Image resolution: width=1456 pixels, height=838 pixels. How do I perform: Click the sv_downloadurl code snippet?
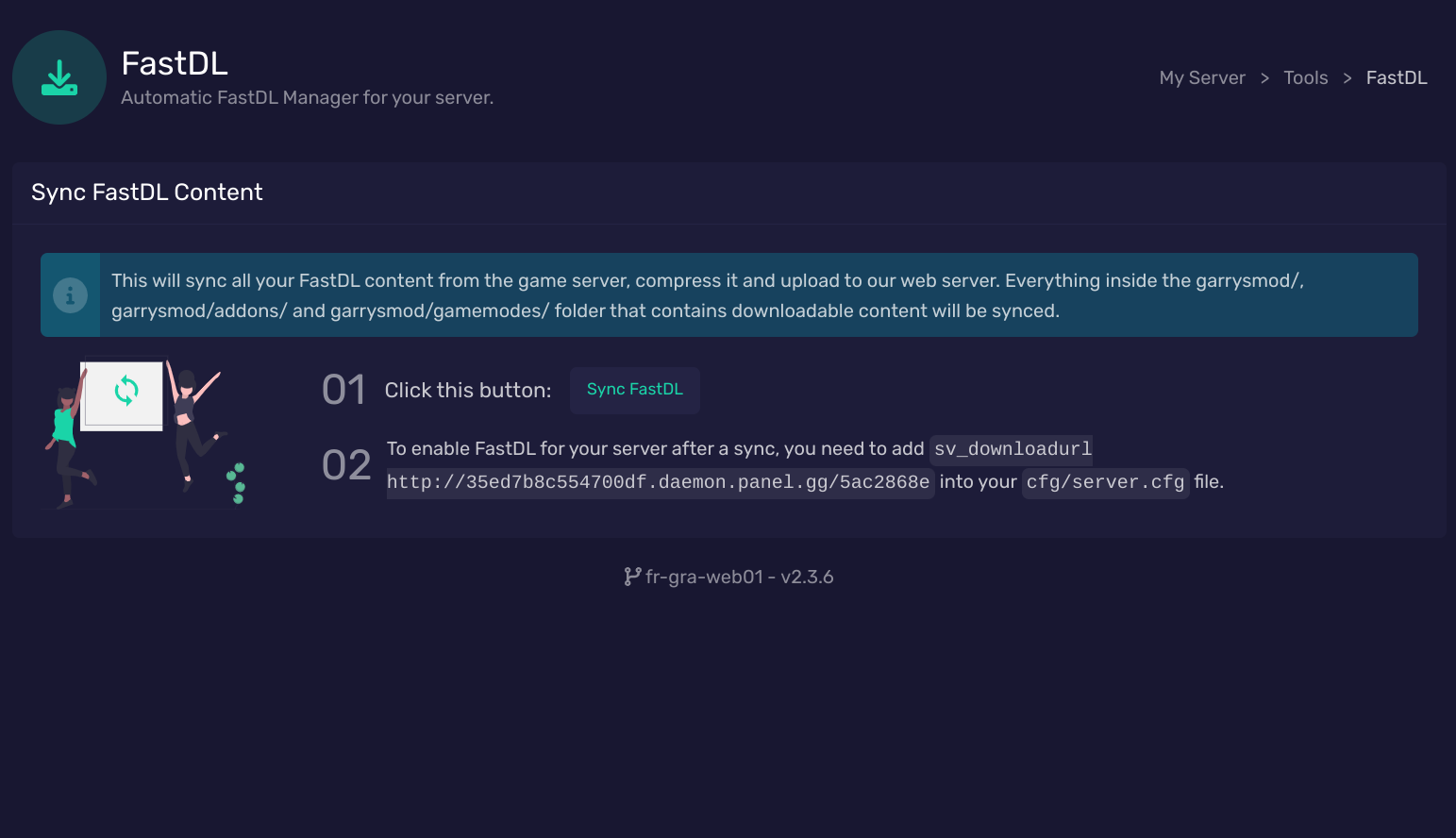pyautogui.click(x=1012, y=449)
